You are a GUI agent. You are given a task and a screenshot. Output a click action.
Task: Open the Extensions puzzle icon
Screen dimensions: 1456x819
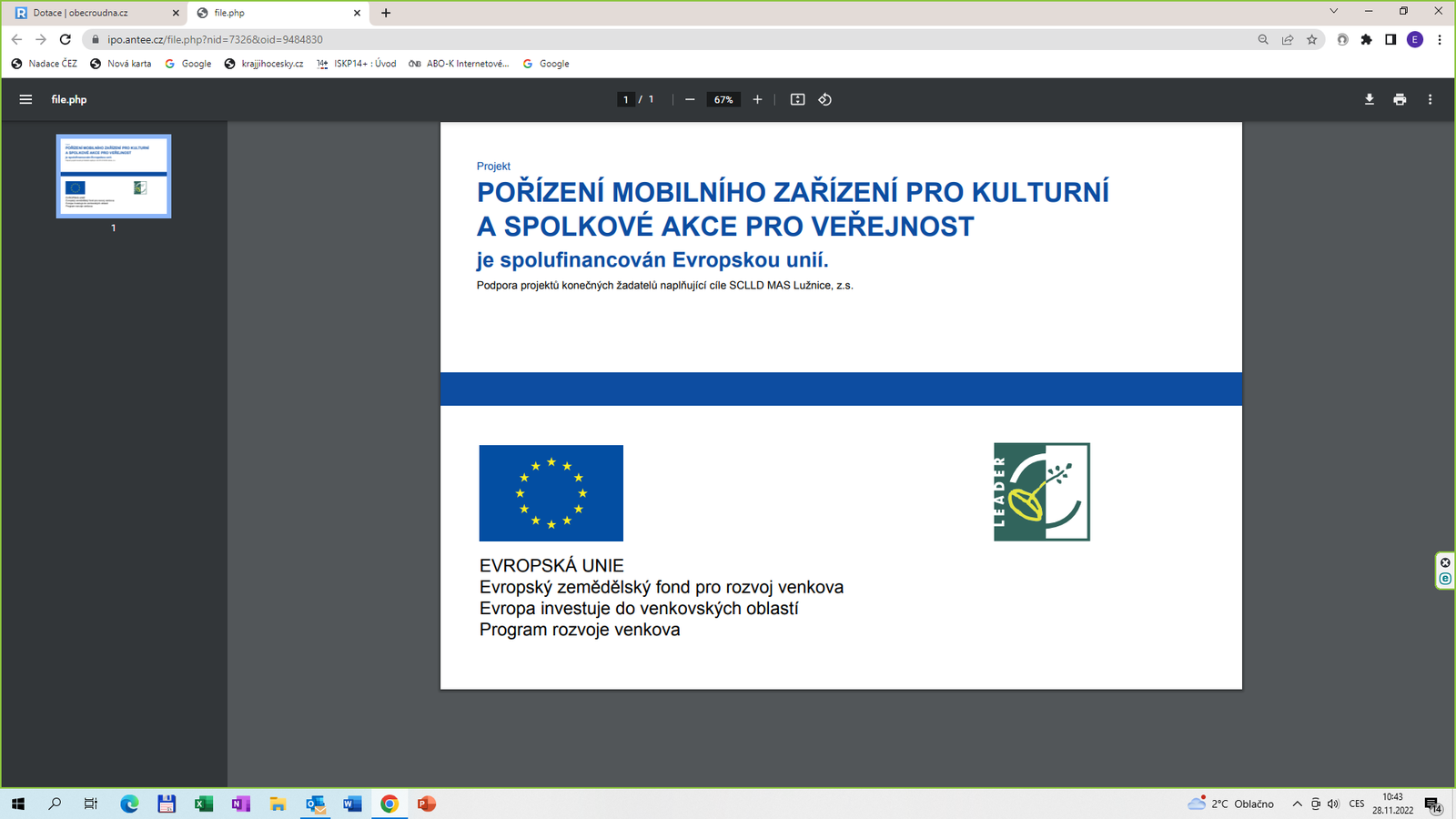1366,39
